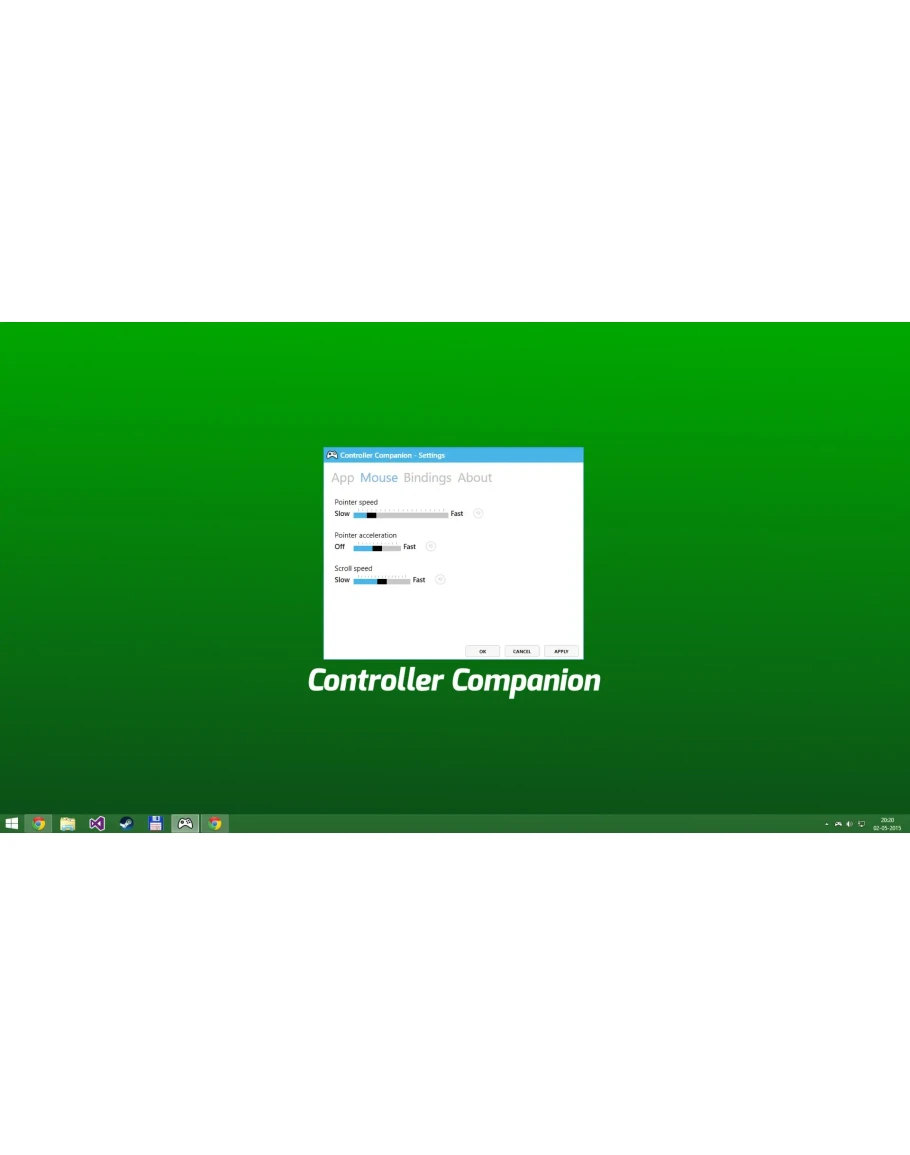Open the volume icon in the system tray
The width and height of the screenshot is (910, 1155).
(849, 824)
